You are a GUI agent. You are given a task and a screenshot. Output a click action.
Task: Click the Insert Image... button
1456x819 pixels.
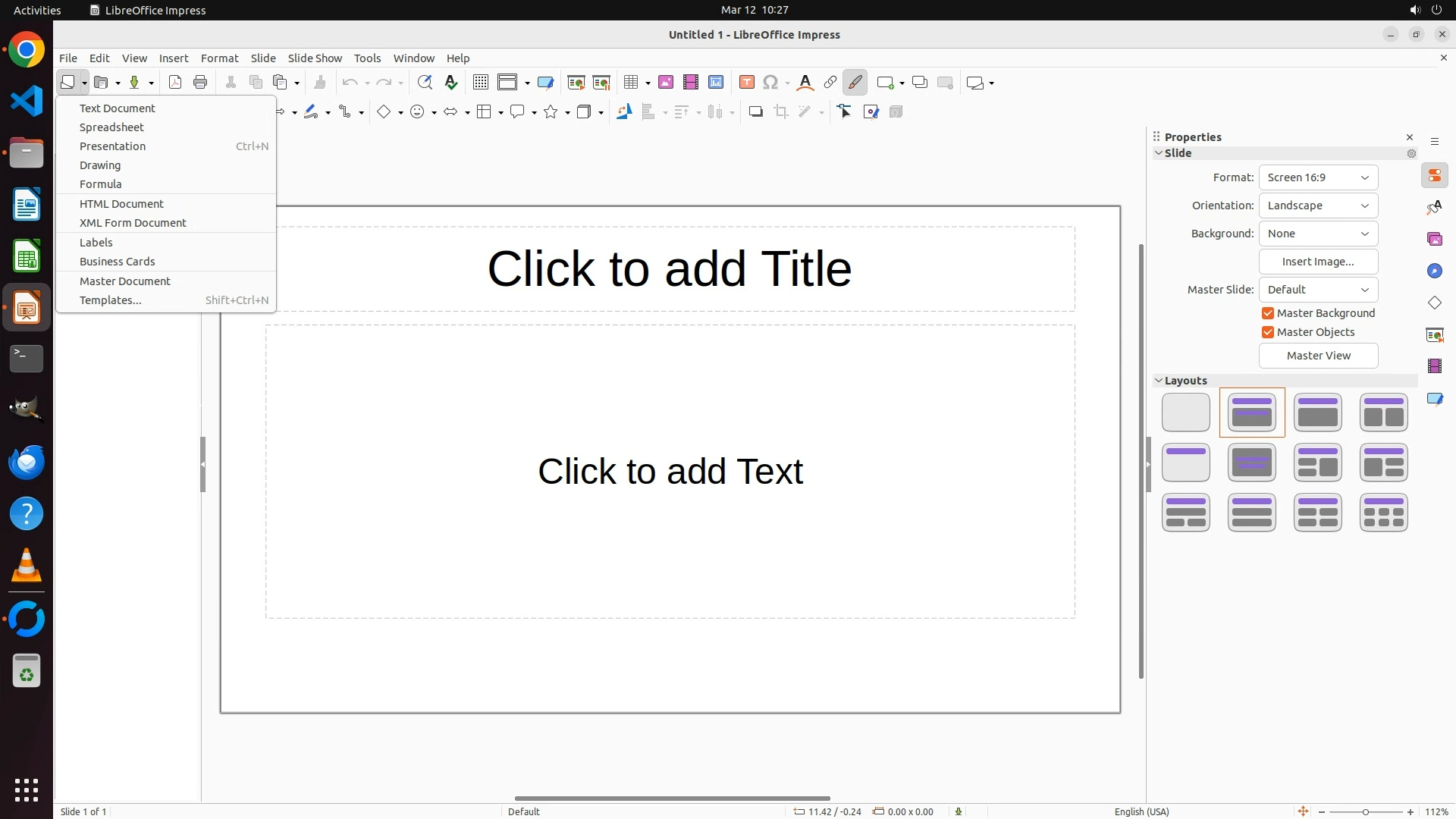(x=1318, y=262)
